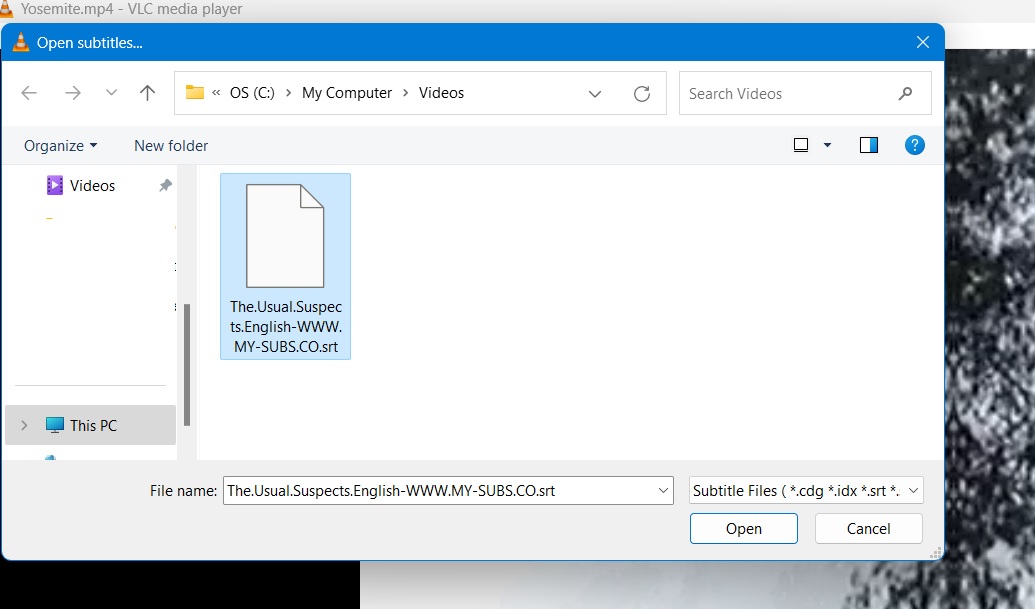Create a New folder
This screenshot has height=609, width=1035.
(x=170, y=145)
